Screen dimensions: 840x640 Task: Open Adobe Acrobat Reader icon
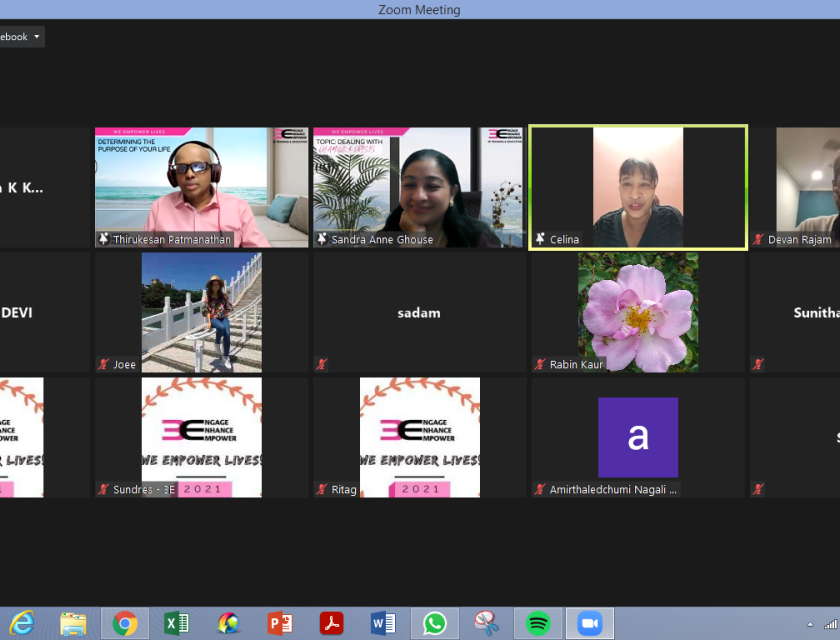click(x=331, y=623)
